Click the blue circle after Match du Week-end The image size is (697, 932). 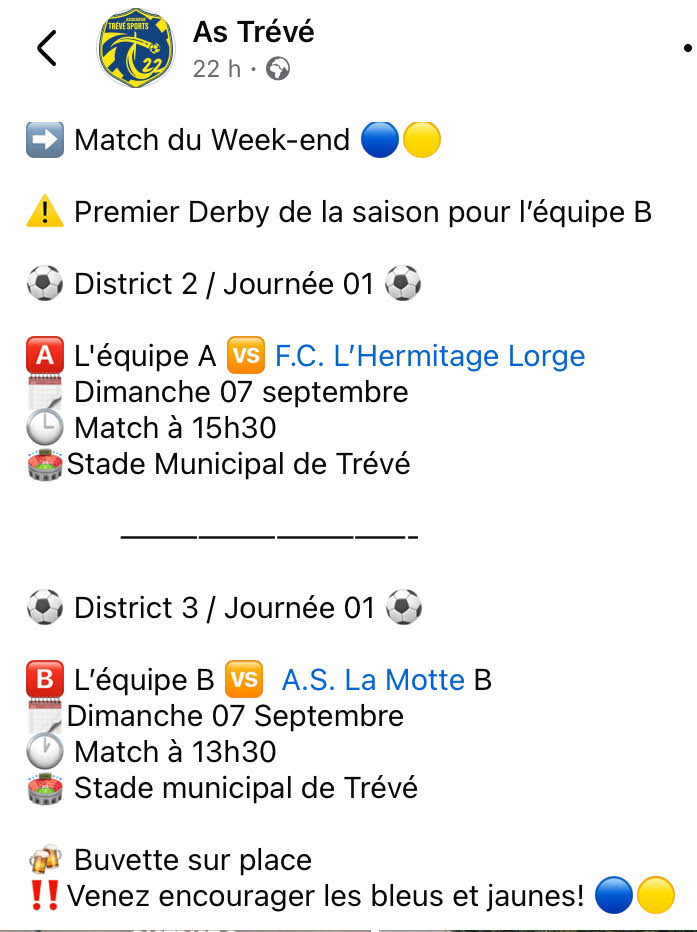tap(380, 140)
